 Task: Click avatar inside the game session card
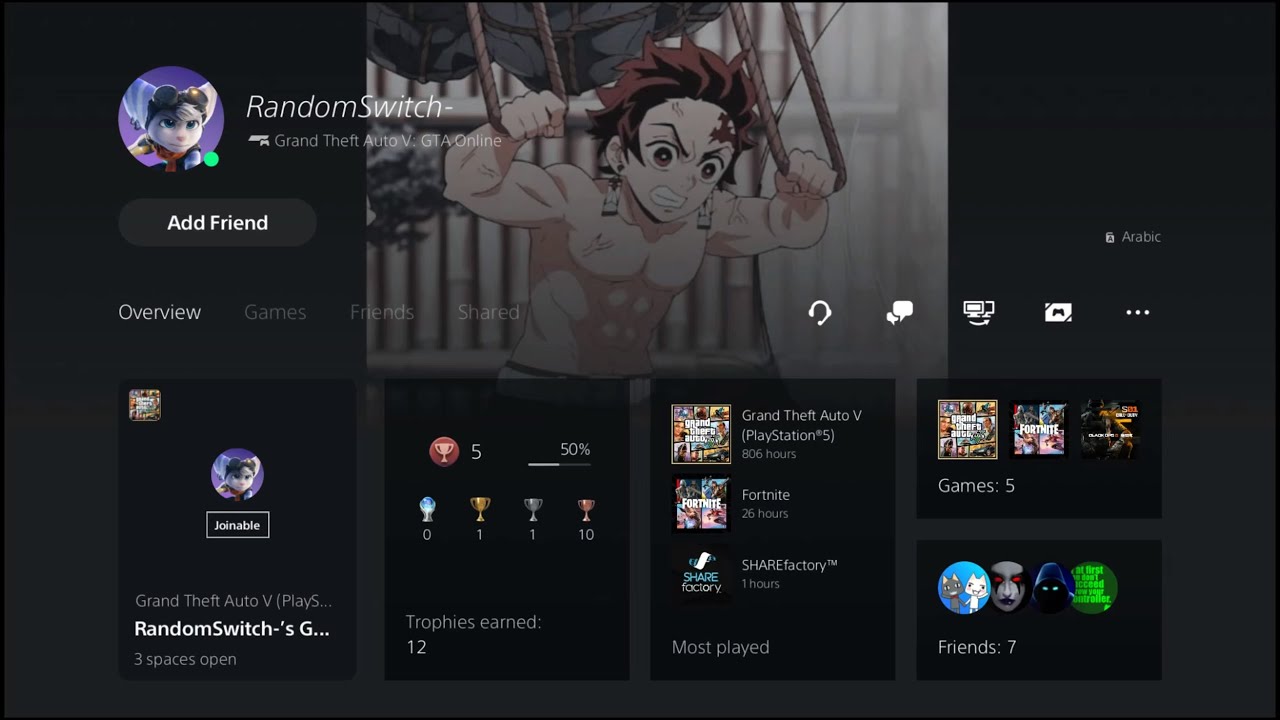tap(237, 475)
